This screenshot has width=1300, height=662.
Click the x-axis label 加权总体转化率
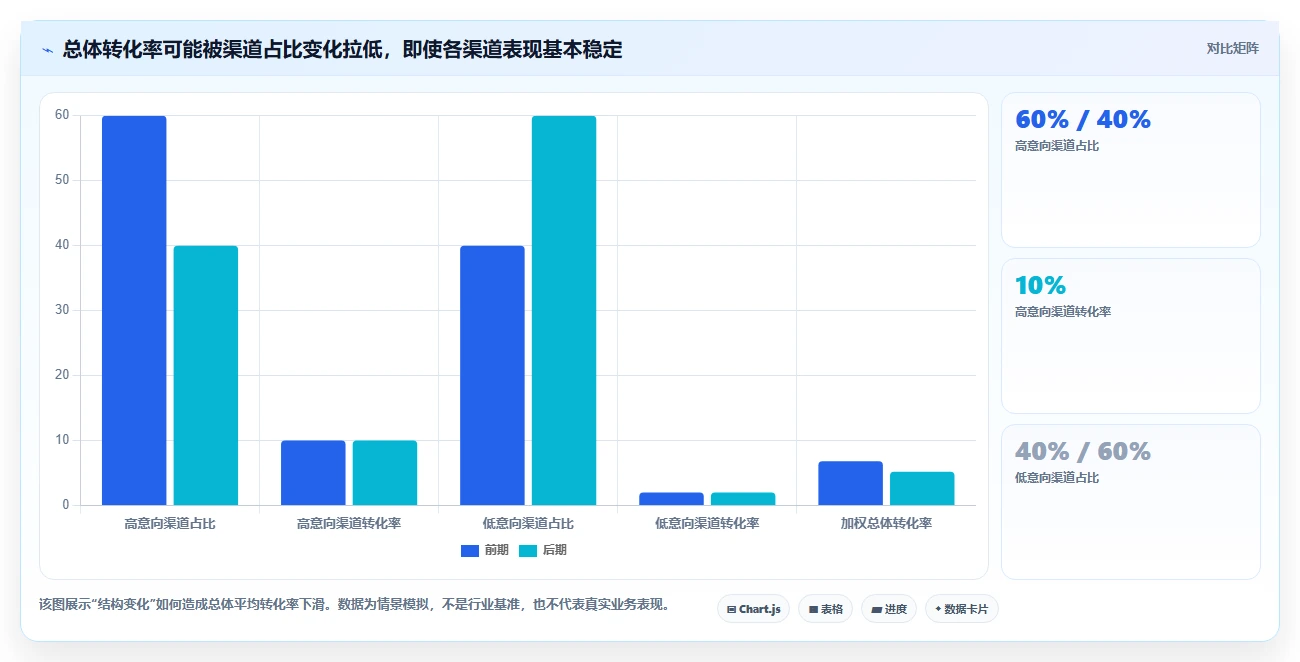coord(886,523)
